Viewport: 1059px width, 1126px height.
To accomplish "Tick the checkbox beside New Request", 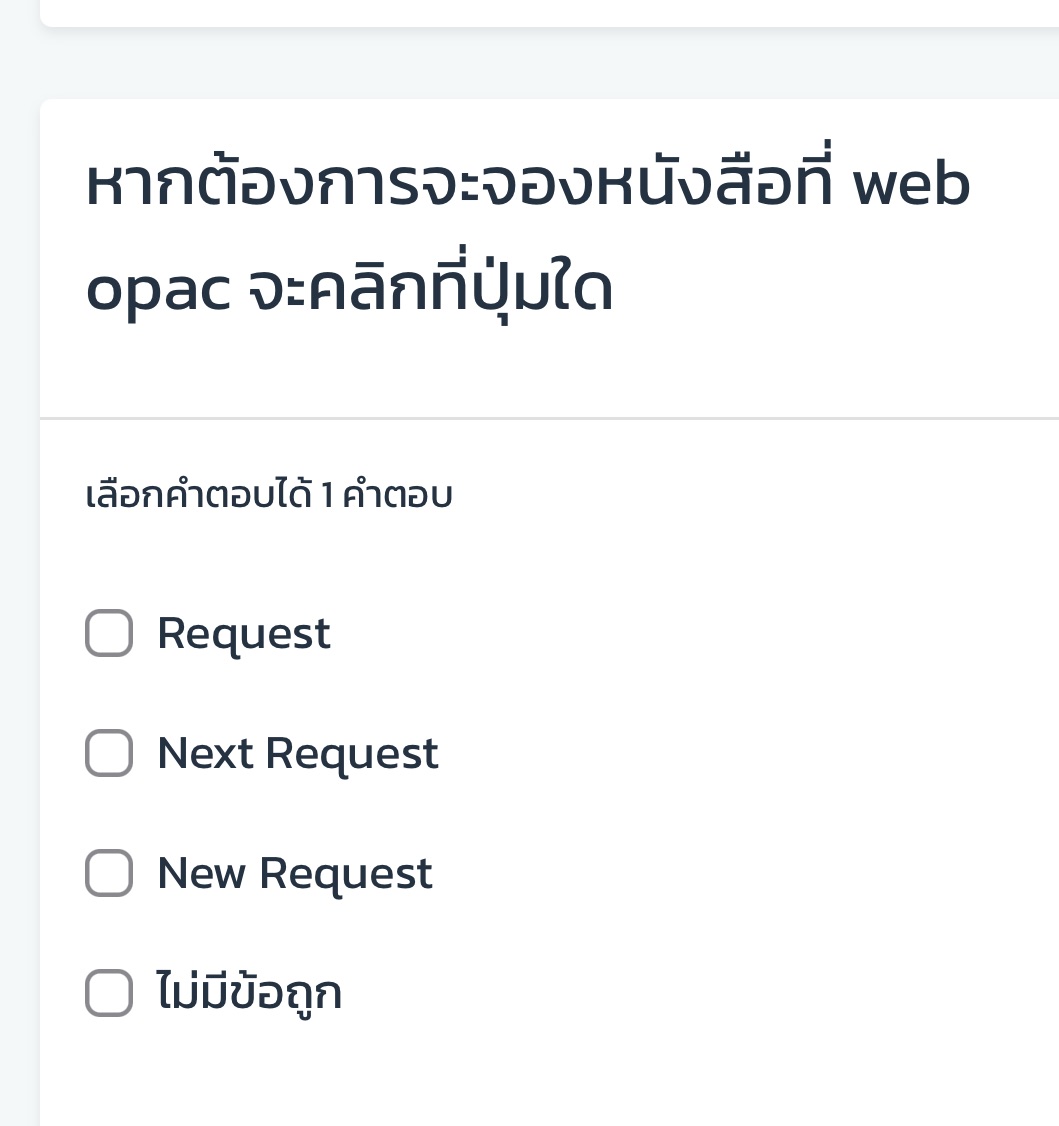I will point(108,873).
